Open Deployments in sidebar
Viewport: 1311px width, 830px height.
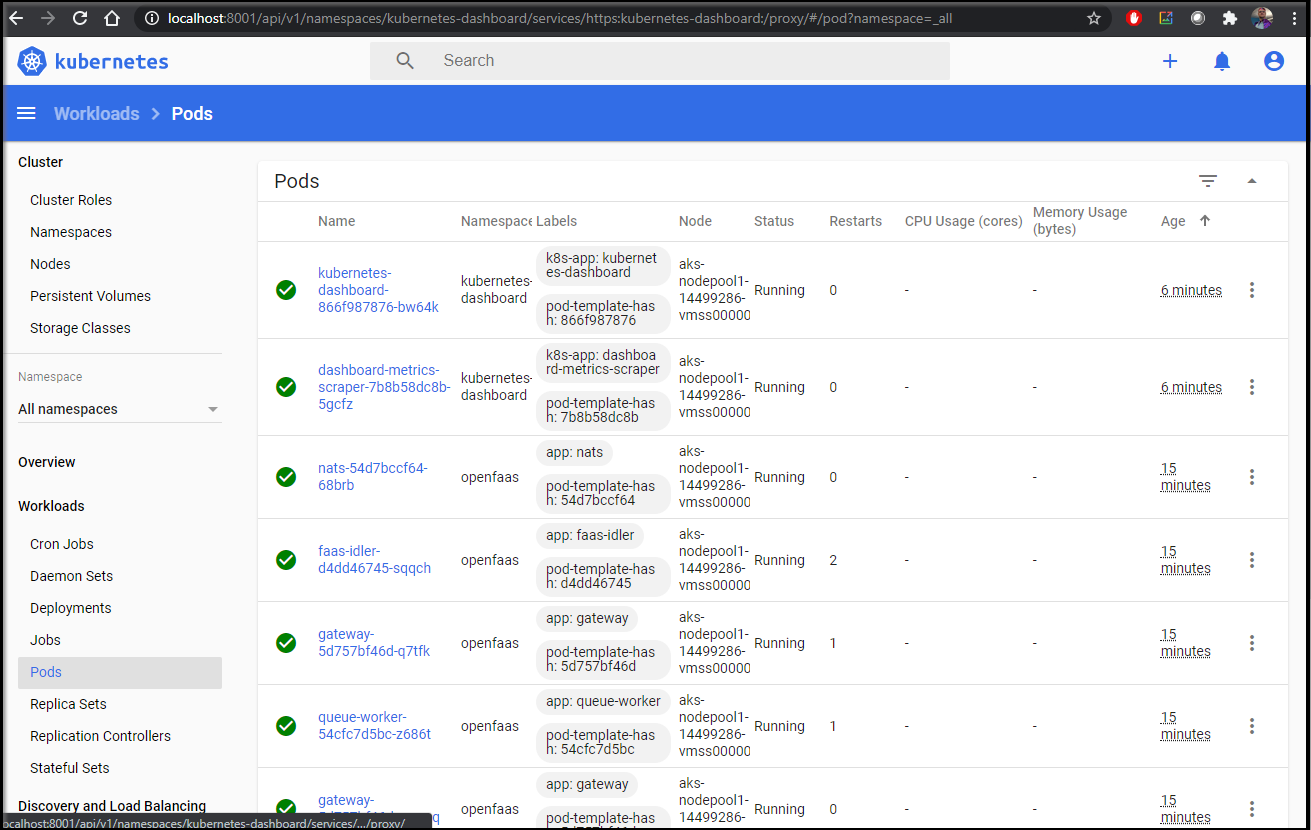click(71, 608)
